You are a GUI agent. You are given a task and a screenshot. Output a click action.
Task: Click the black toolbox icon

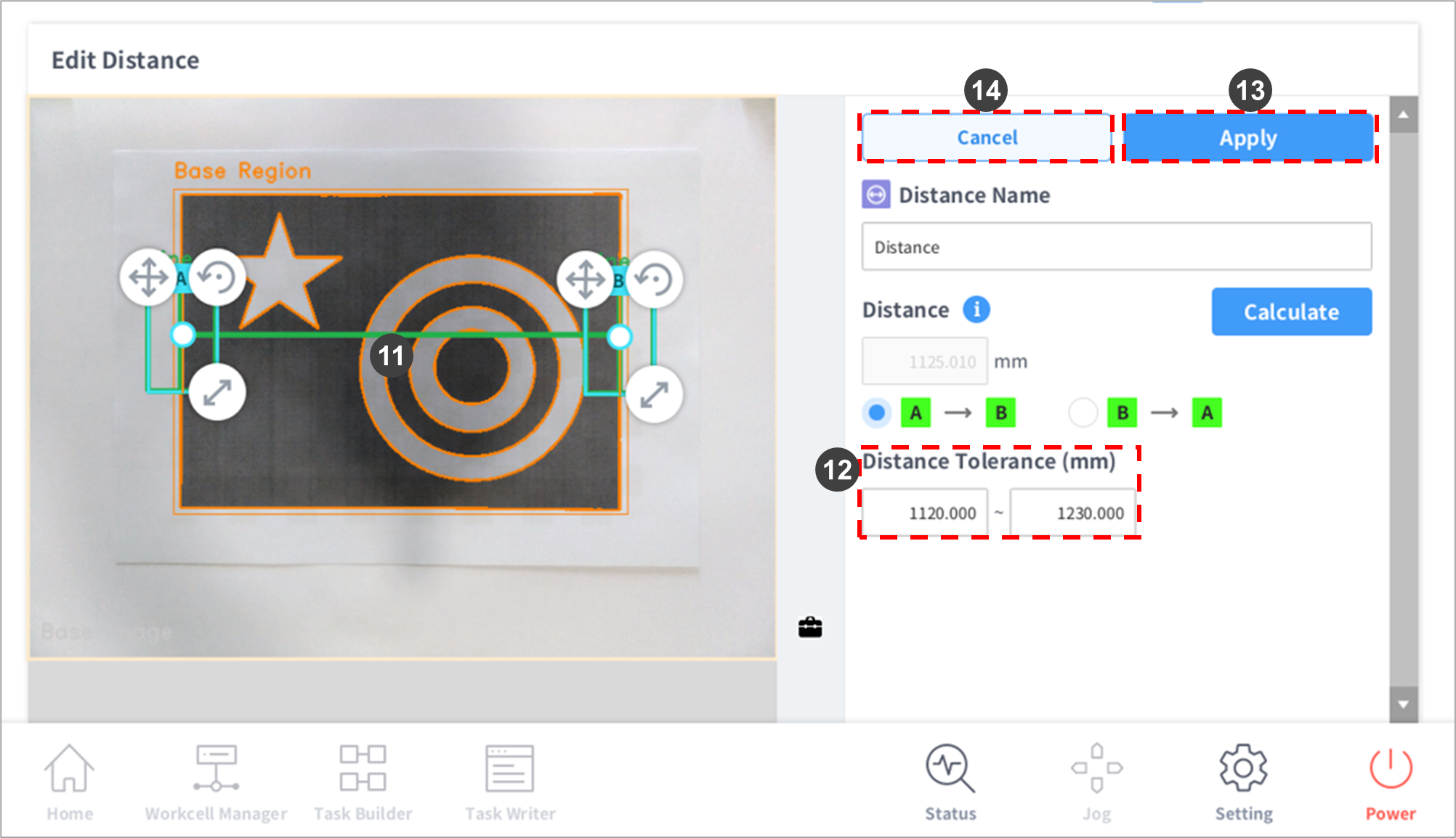[x=809, y=627]
